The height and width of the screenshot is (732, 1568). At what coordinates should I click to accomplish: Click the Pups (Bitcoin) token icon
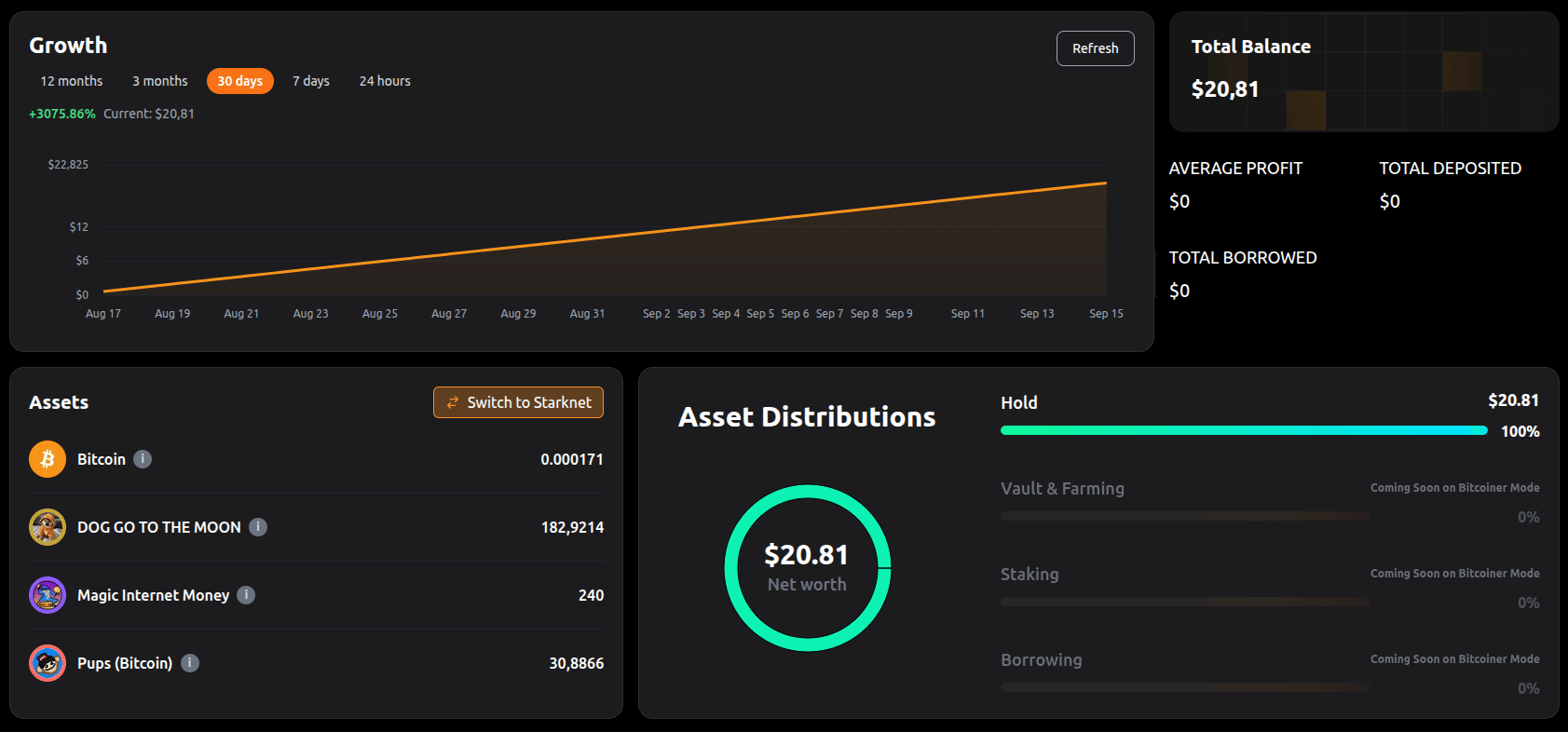pyautogui.click(x=48, y=663)
